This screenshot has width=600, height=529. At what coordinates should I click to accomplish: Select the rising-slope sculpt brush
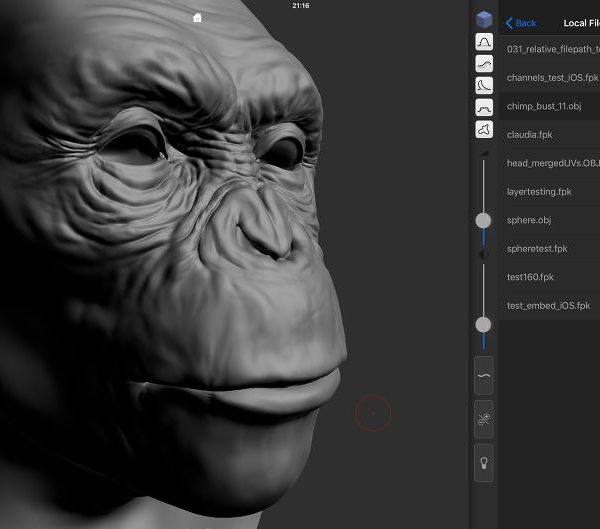tap(484, 63)
